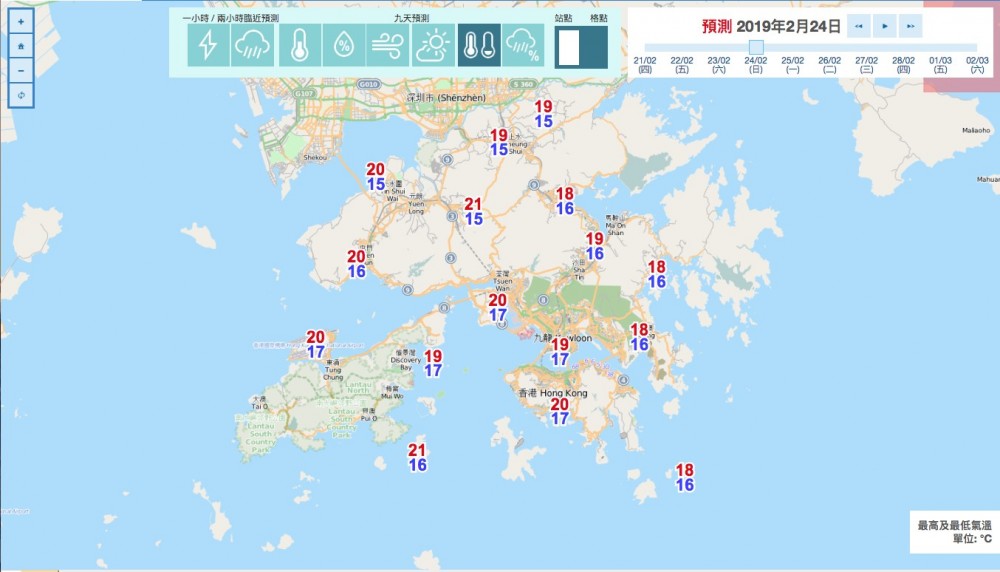Show the wind forecast layer

pos(387,45)
